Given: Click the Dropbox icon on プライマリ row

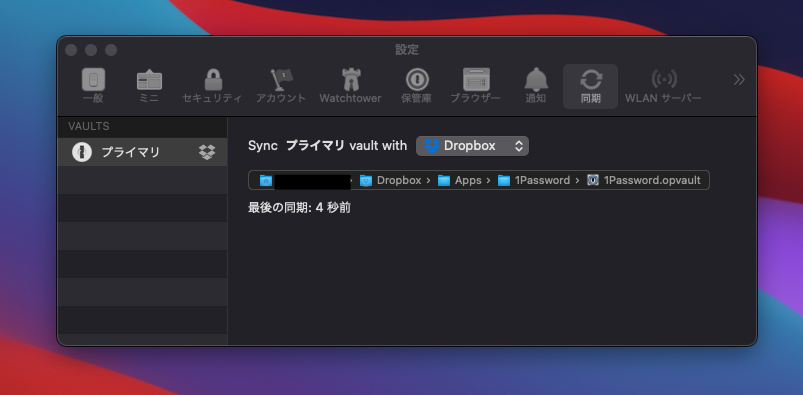Looking at the screenshot, I should (207, 152).
